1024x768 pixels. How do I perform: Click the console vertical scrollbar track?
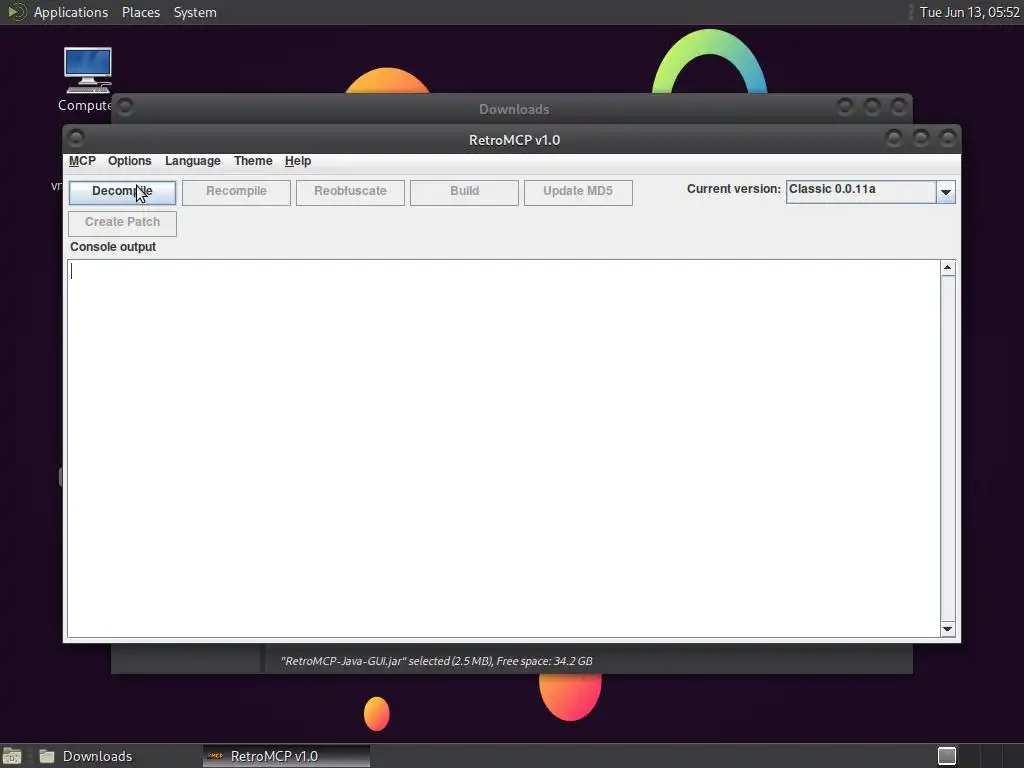coord(948,448)
